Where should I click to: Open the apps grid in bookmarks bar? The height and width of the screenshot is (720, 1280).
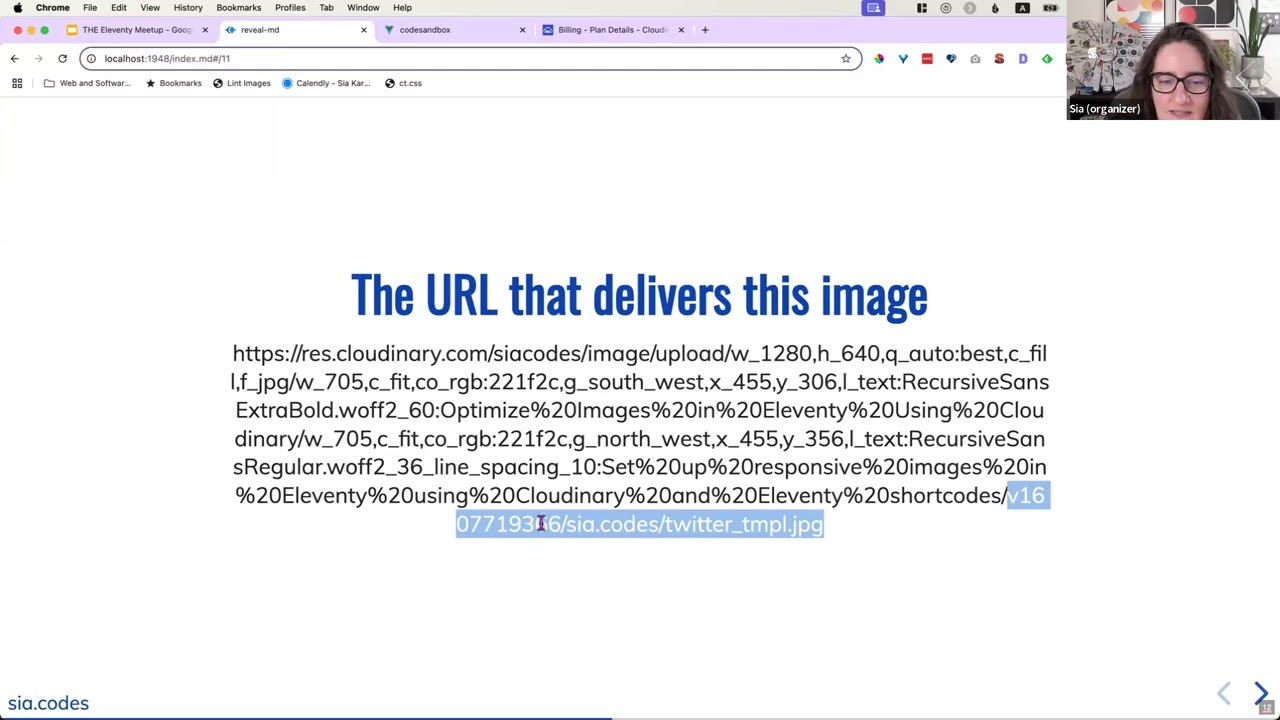pos(17,83)
